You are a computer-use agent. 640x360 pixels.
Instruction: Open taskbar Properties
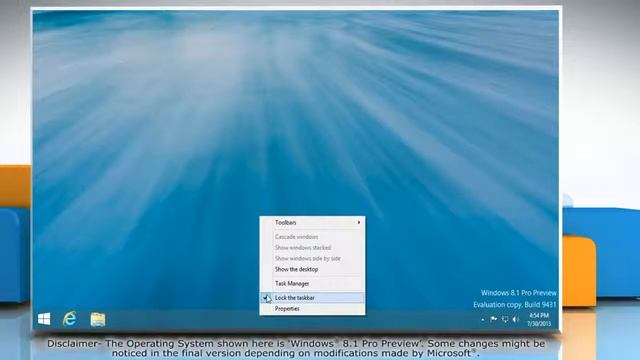pos(312,309)
